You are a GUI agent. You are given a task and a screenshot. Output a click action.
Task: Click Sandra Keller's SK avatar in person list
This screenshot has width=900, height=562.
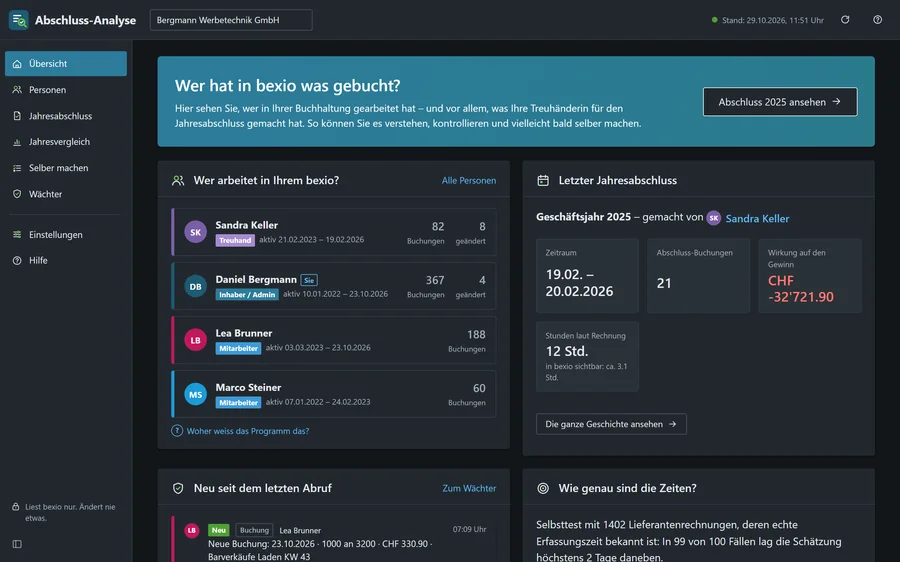click(195, 232)
